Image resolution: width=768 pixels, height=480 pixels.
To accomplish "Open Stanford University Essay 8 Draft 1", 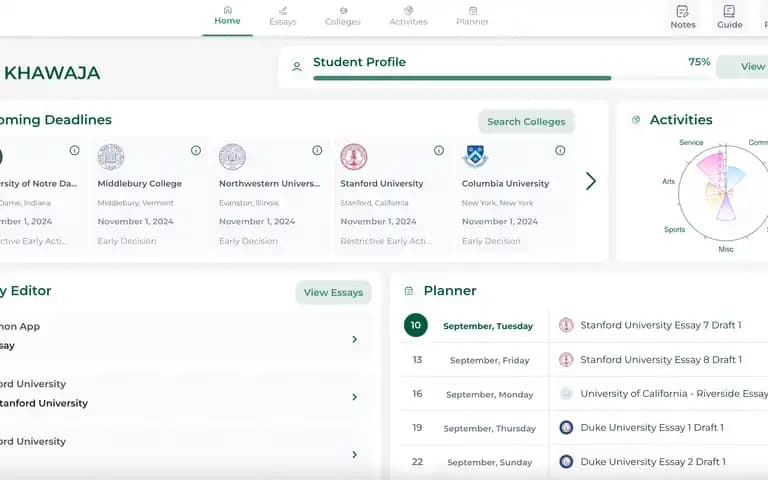I will [x=661, y=360].
